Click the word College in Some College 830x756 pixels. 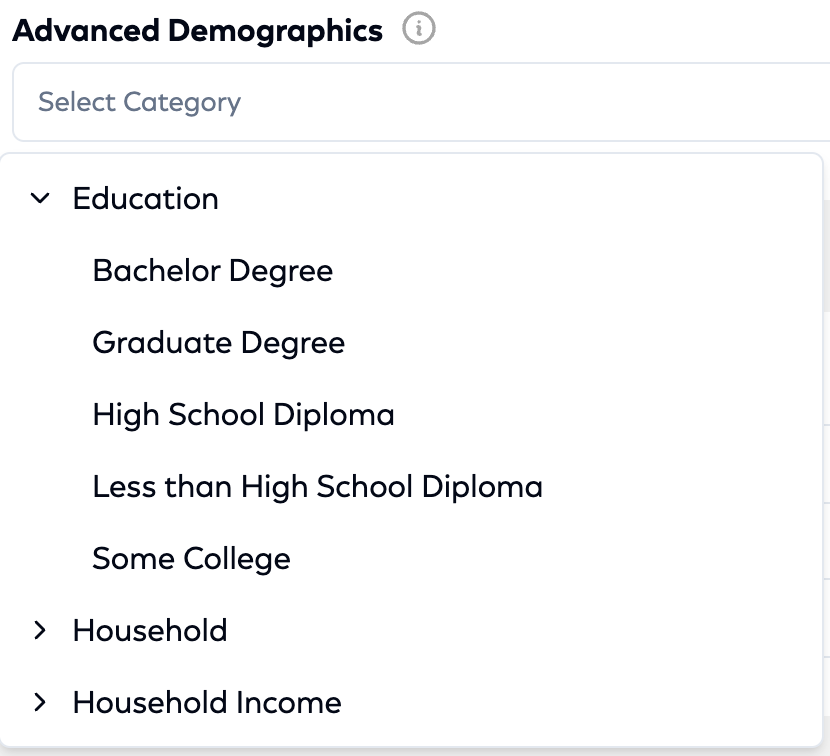(x=237, y=559)
